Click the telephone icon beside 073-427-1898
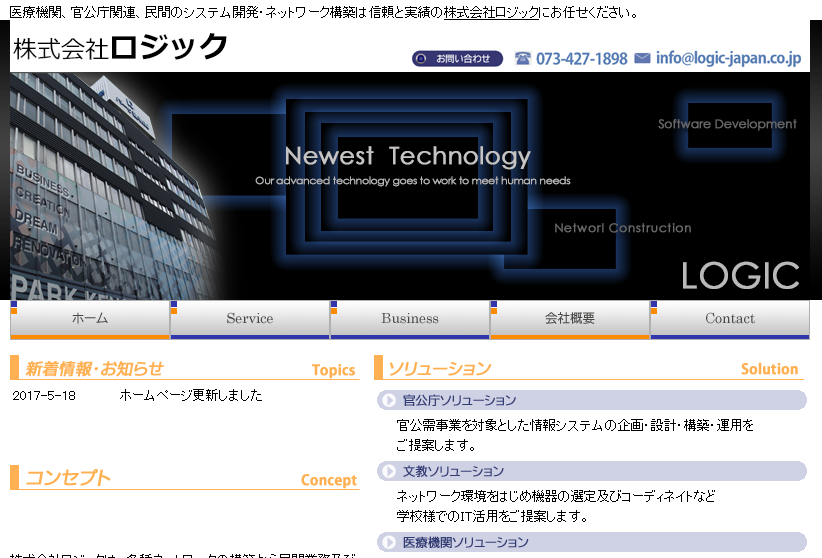 tap(523, 58)
